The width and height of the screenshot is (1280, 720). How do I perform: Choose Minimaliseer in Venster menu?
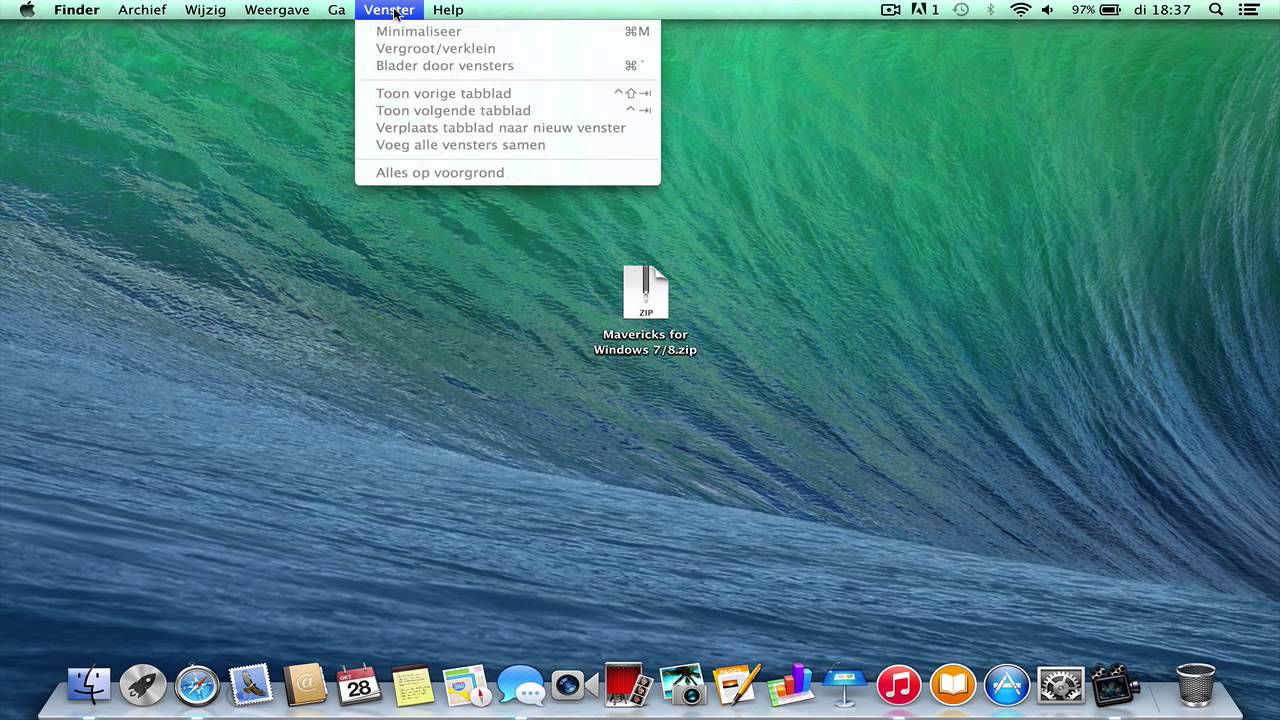tap(508, 31)
